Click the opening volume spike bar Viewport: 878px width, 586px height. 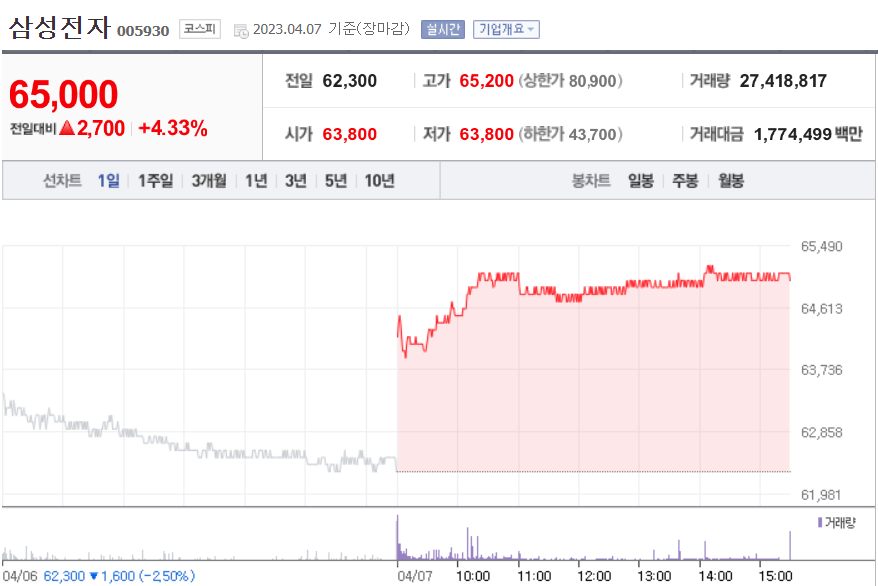398,537
